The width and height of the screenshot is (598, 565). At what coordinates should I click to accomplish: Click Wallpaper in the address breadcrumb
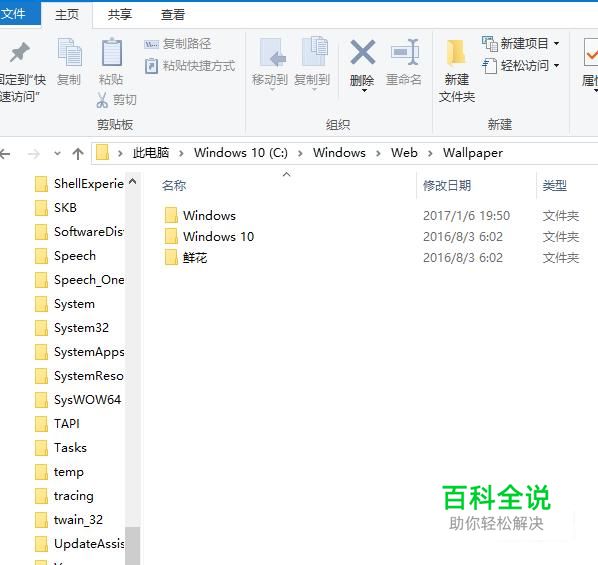point(473,153)
